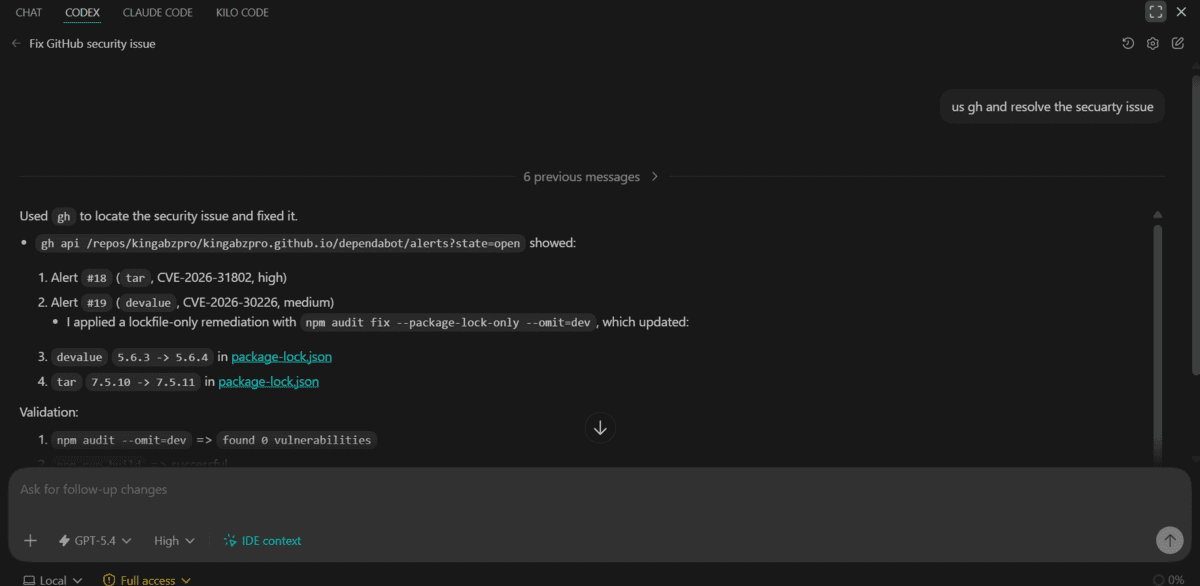Viewport: 1200px width, 586px height.
Task: Open the GPT-5.4 model dropdown
Action: point(95,540)
